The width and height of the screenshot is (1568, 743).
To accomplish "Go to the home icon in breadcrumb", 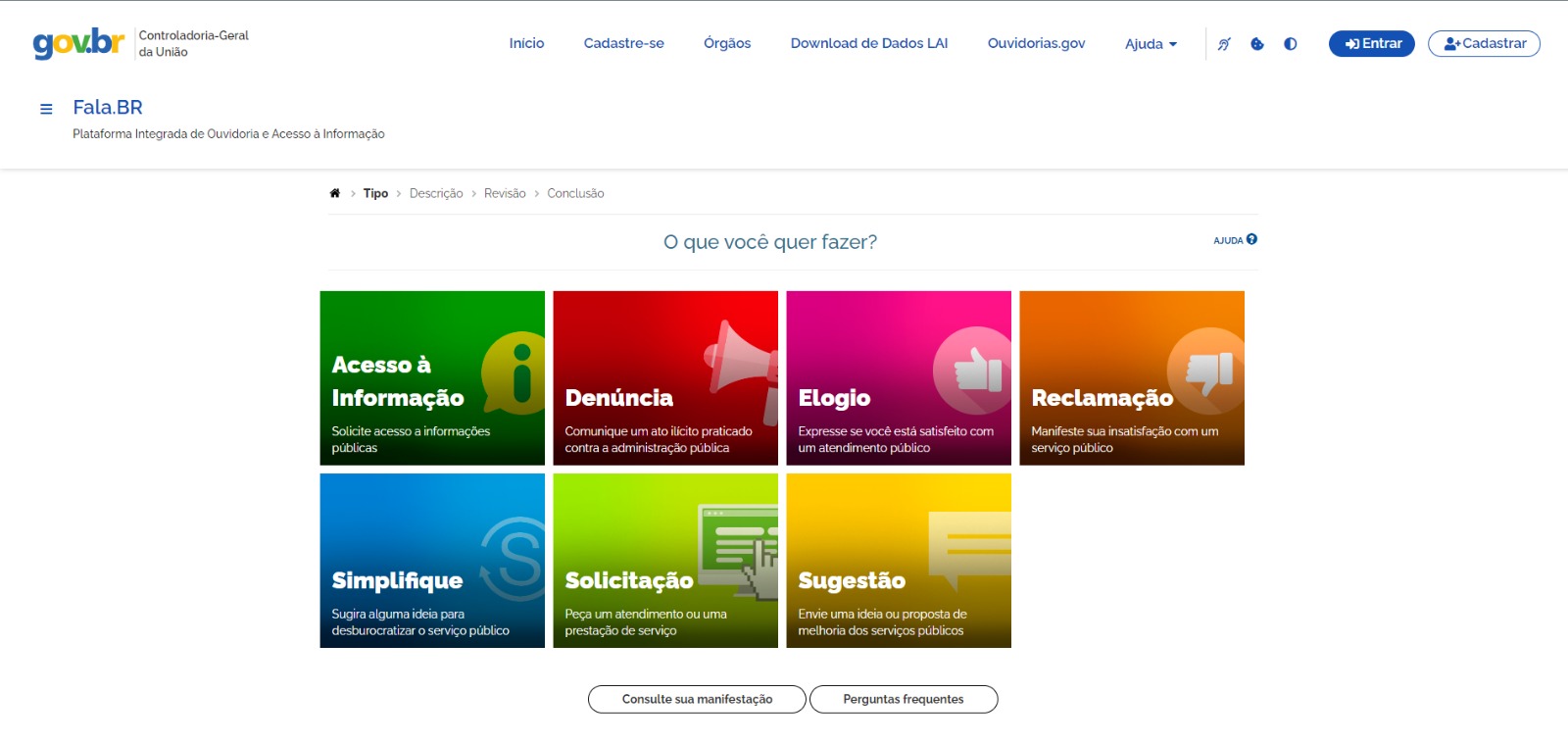I will [x=335, y=193].
